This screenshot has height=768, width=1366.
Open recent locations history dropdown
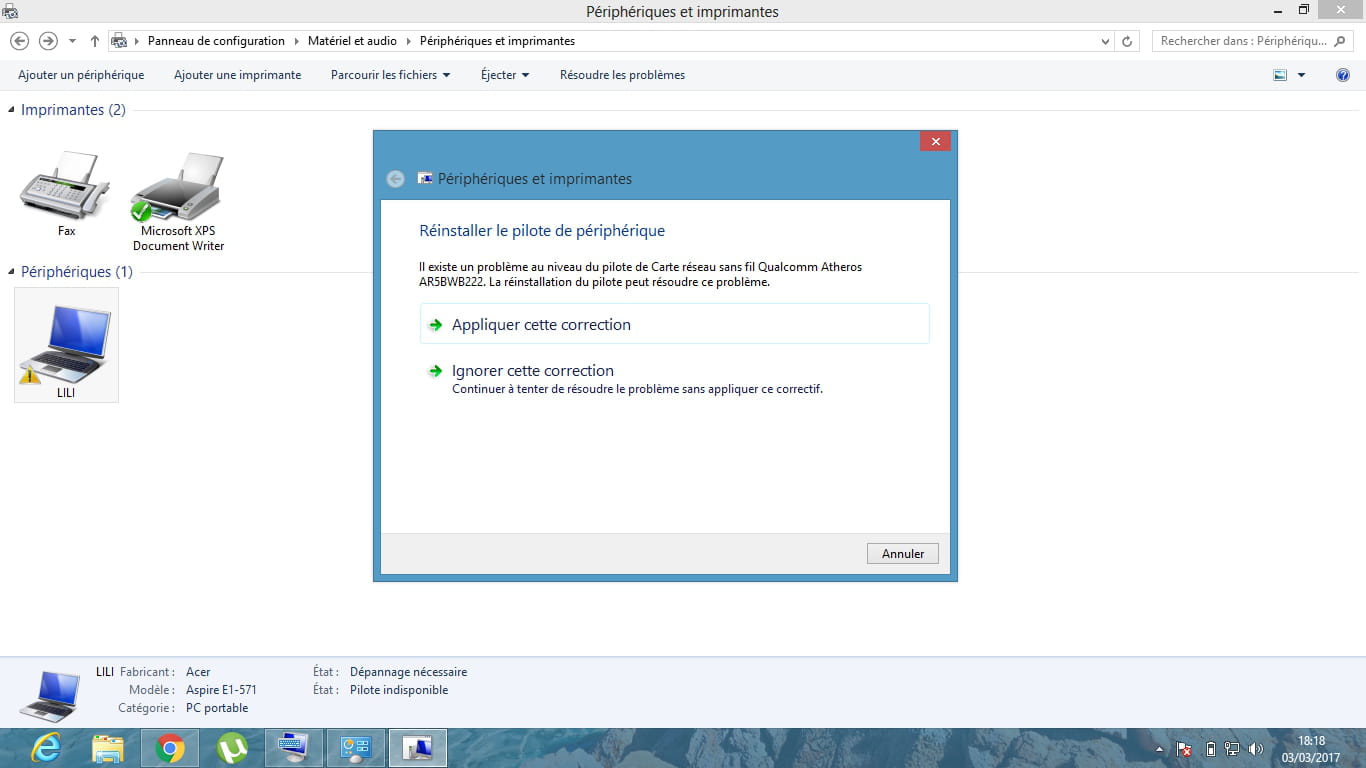pyautogui.click(x=72, y=42)
